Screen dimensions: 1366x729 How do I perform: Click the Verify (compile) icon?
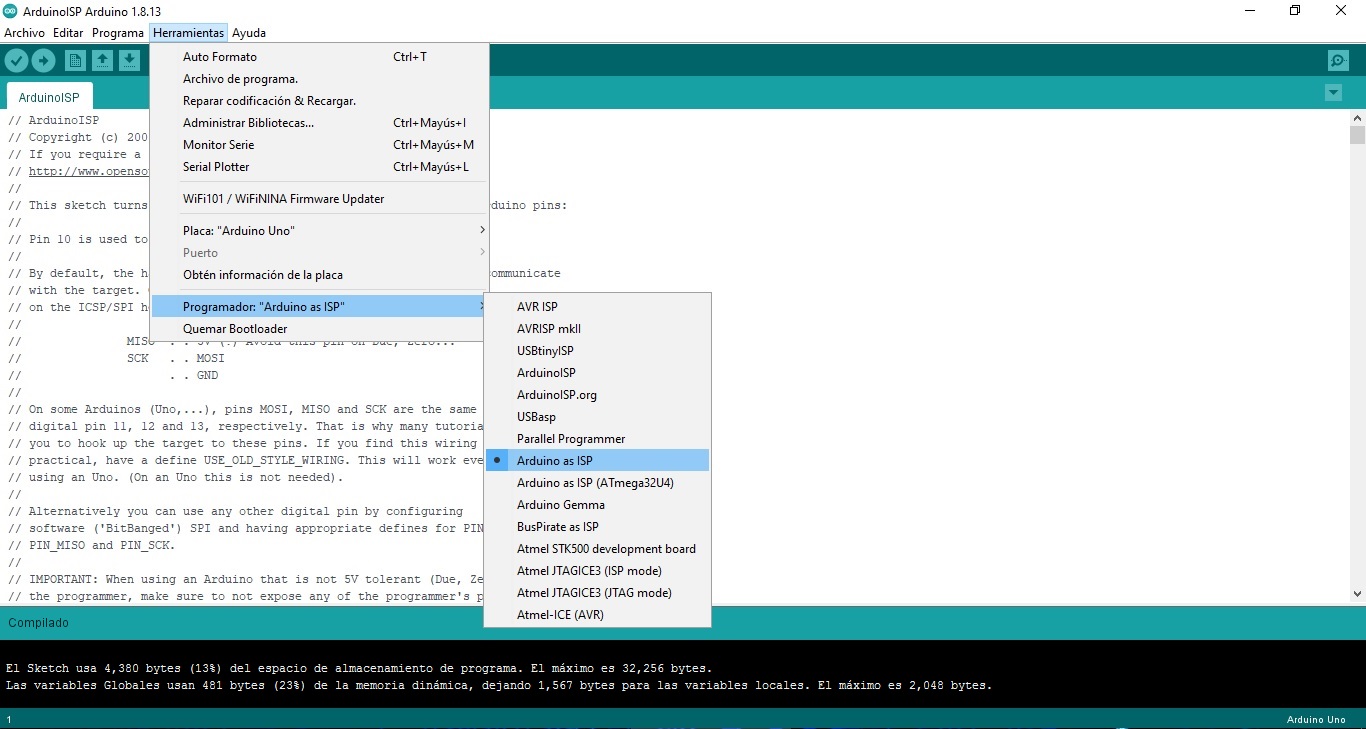point(17,60)
